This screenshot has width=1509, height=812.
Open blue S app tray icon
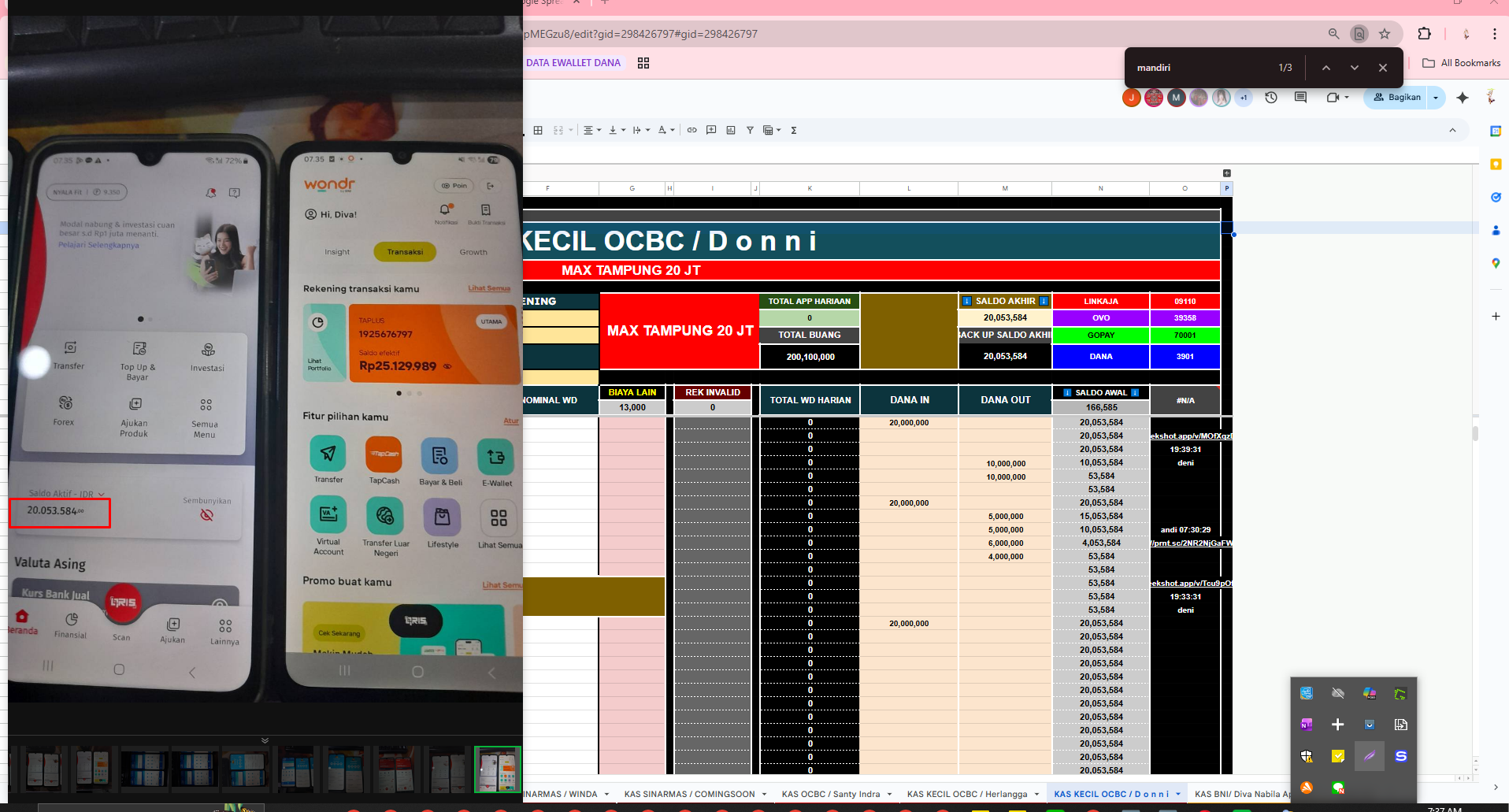[1401, 756]
